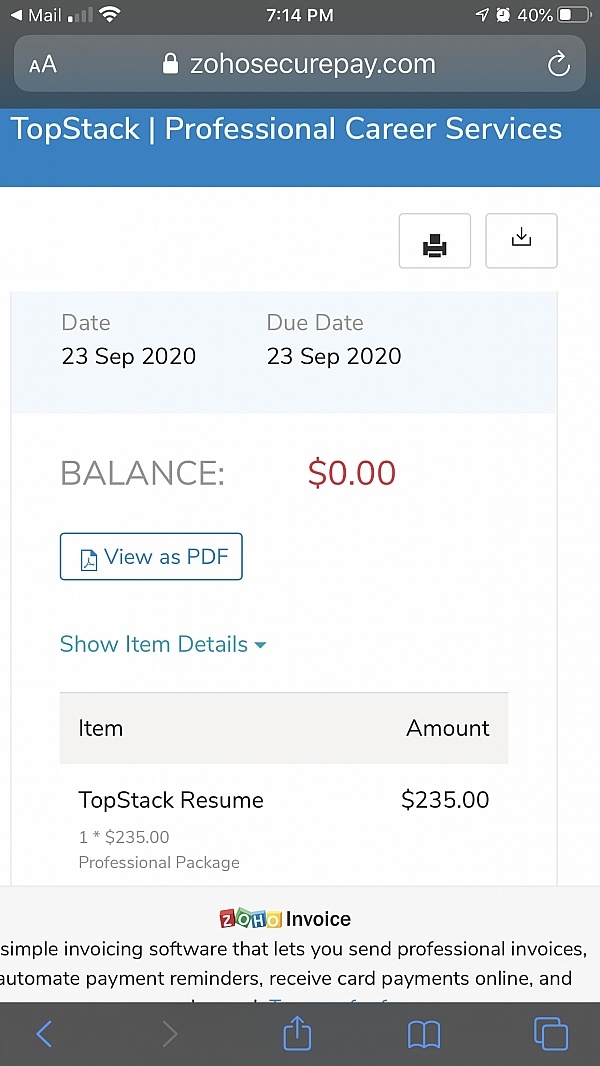
Task: Tap the $0.00 balance amount
Action: (351, 473)
